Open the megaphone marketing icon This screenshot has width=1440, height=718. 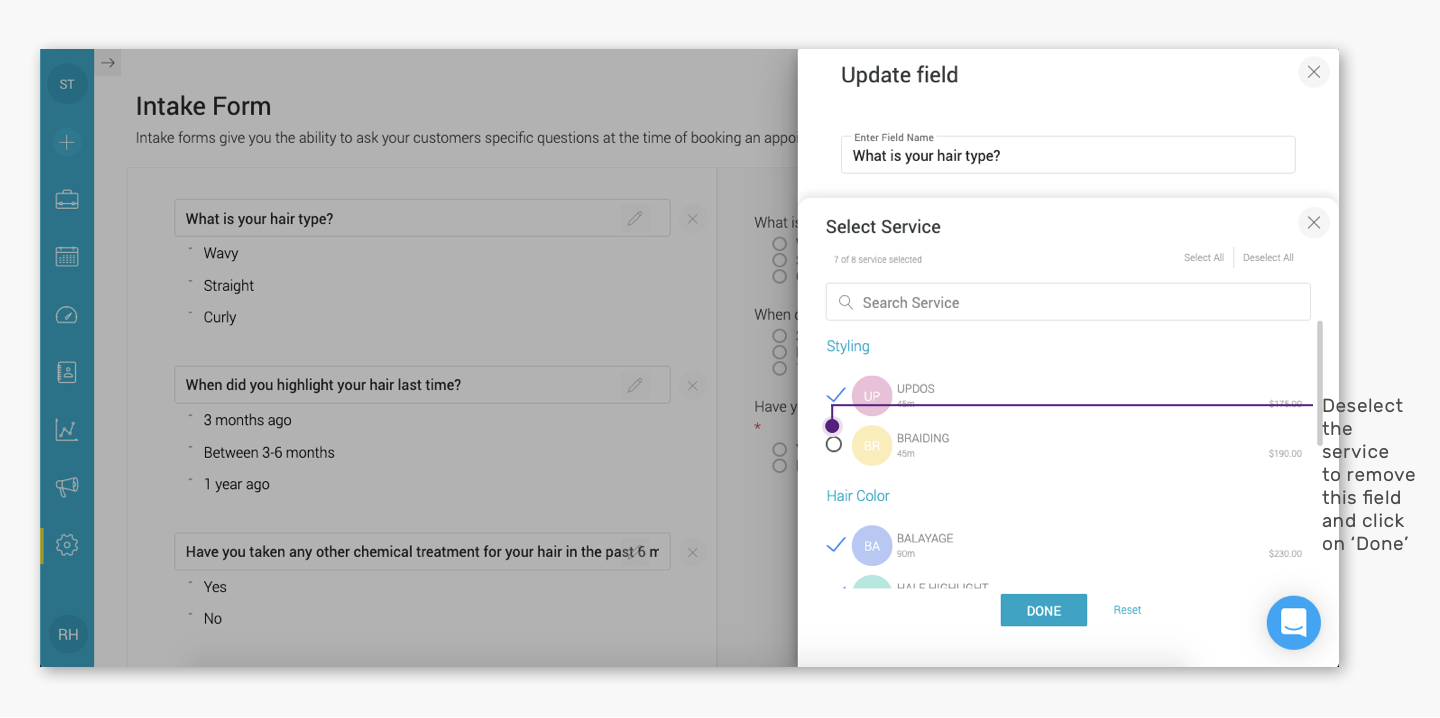67,487
